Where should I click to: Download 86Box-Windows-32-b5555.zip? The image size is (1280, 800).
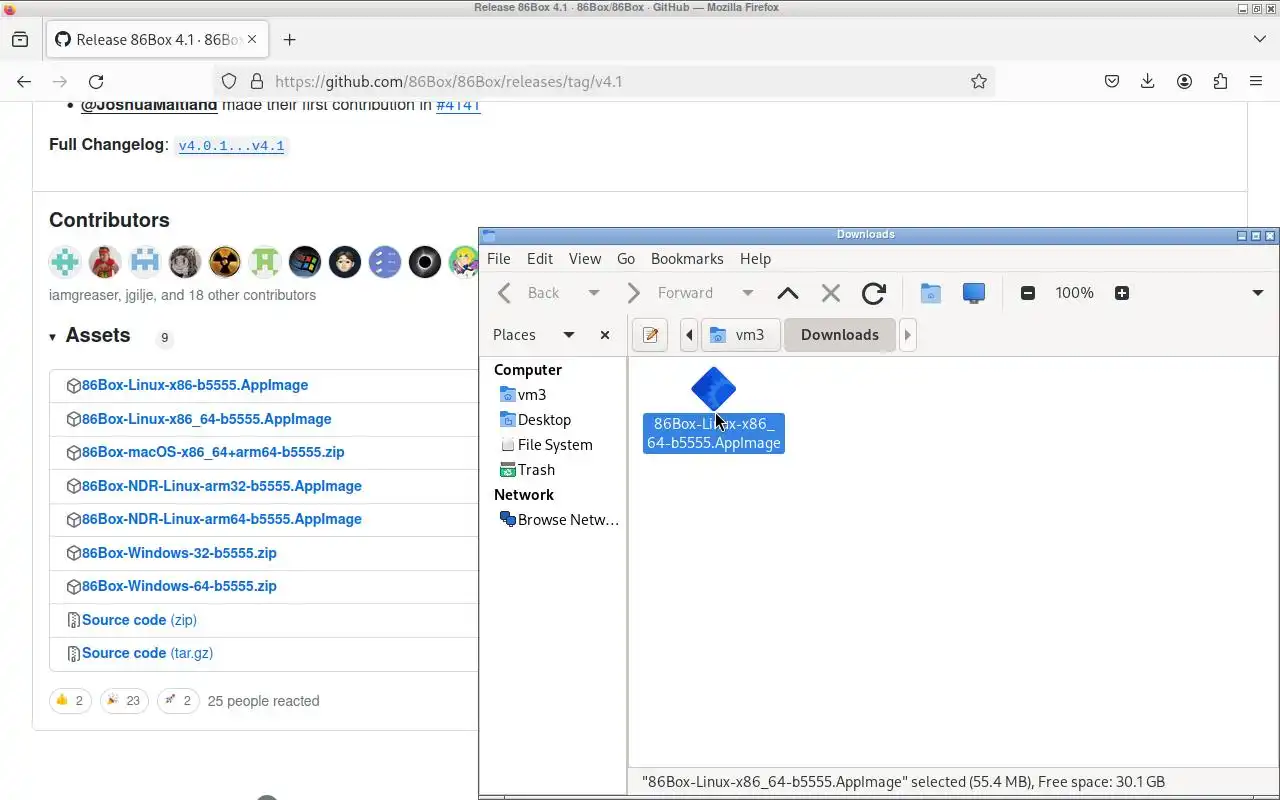point(179,553)
